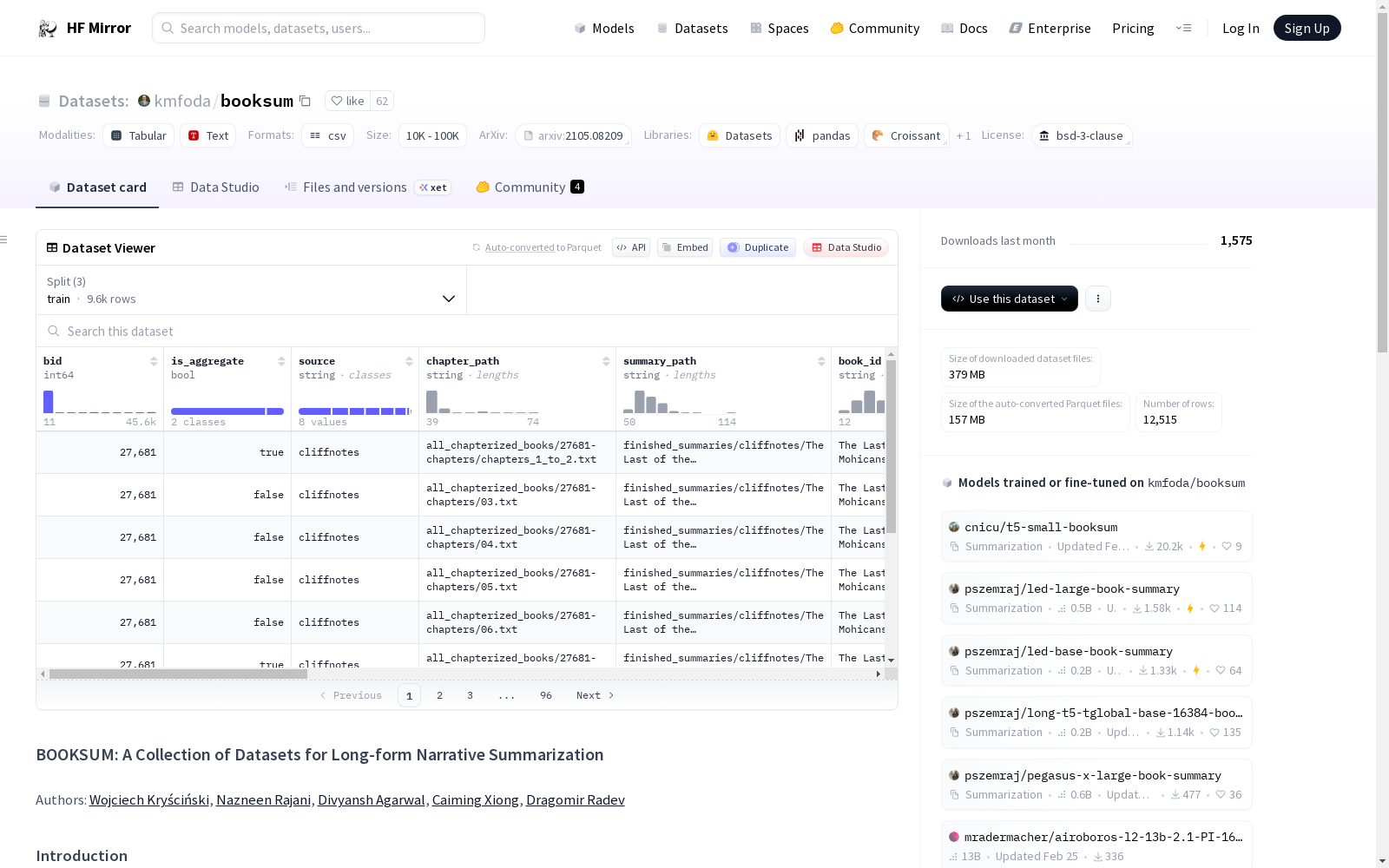Open Community in the top navigation
Viewport: 1389px width, 868px height.
tap(874, 28)
